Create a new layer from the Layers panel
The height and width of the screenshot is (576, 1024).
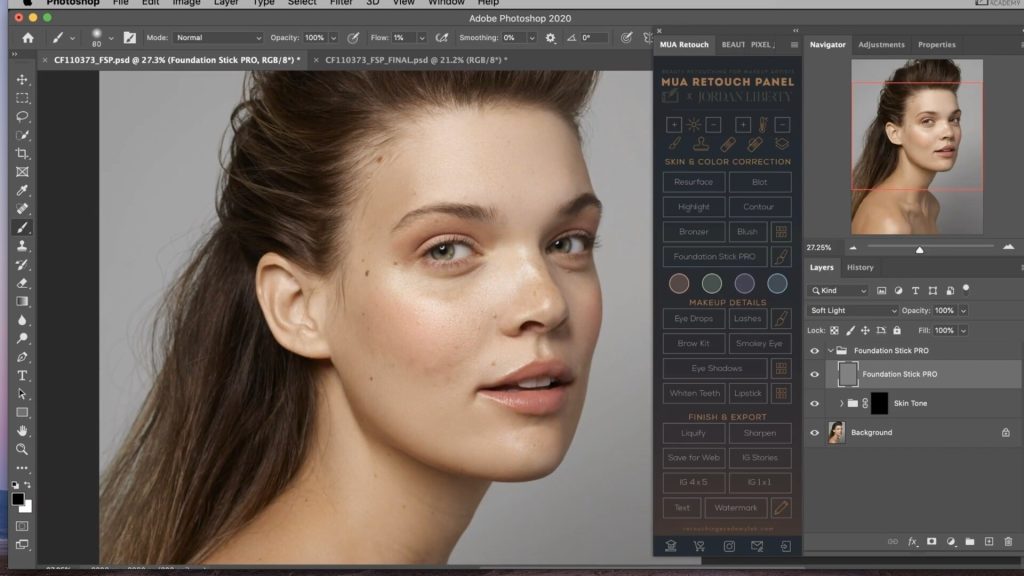987,539
